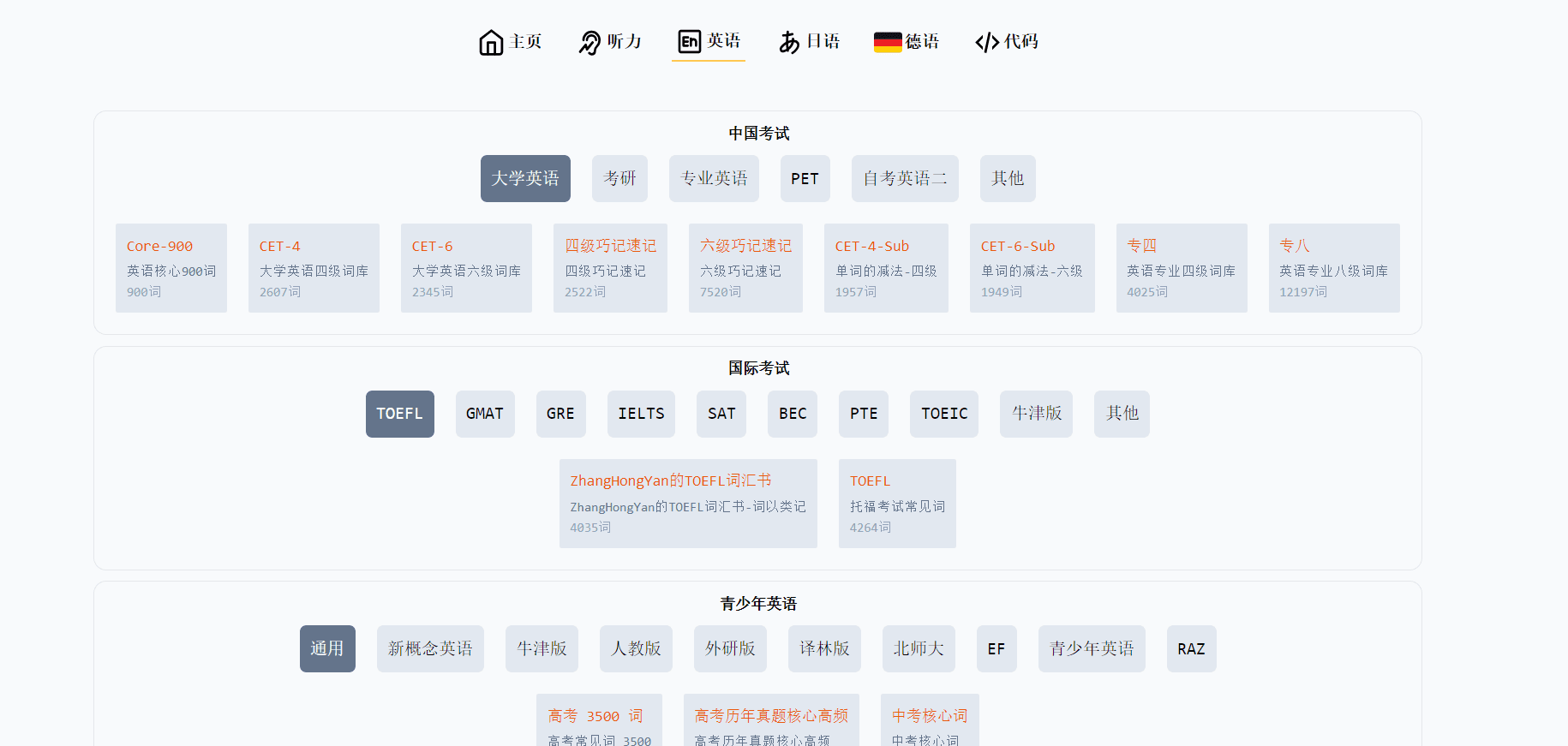Select the 北师大 category

(x=919, y=648)
